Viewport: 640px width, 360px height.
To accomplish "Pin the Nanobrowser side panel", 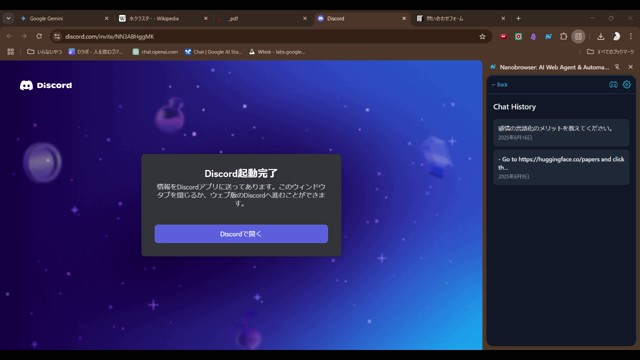I will 617,67.
